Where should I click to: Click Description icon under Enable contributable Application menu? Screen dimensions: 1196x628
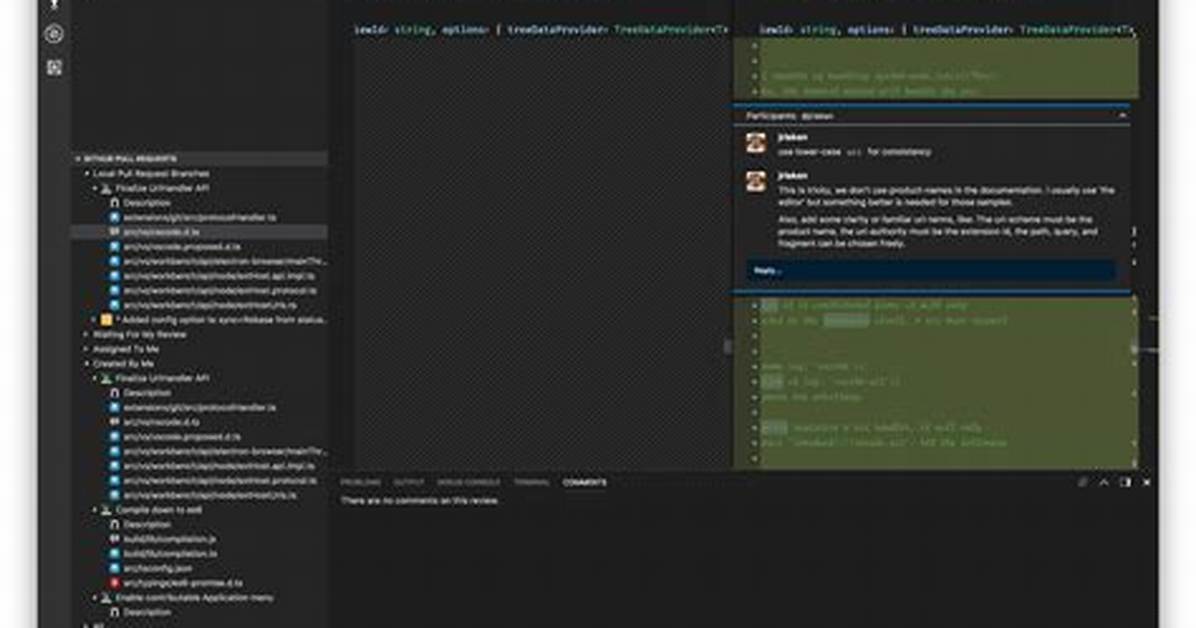(114, 612)
